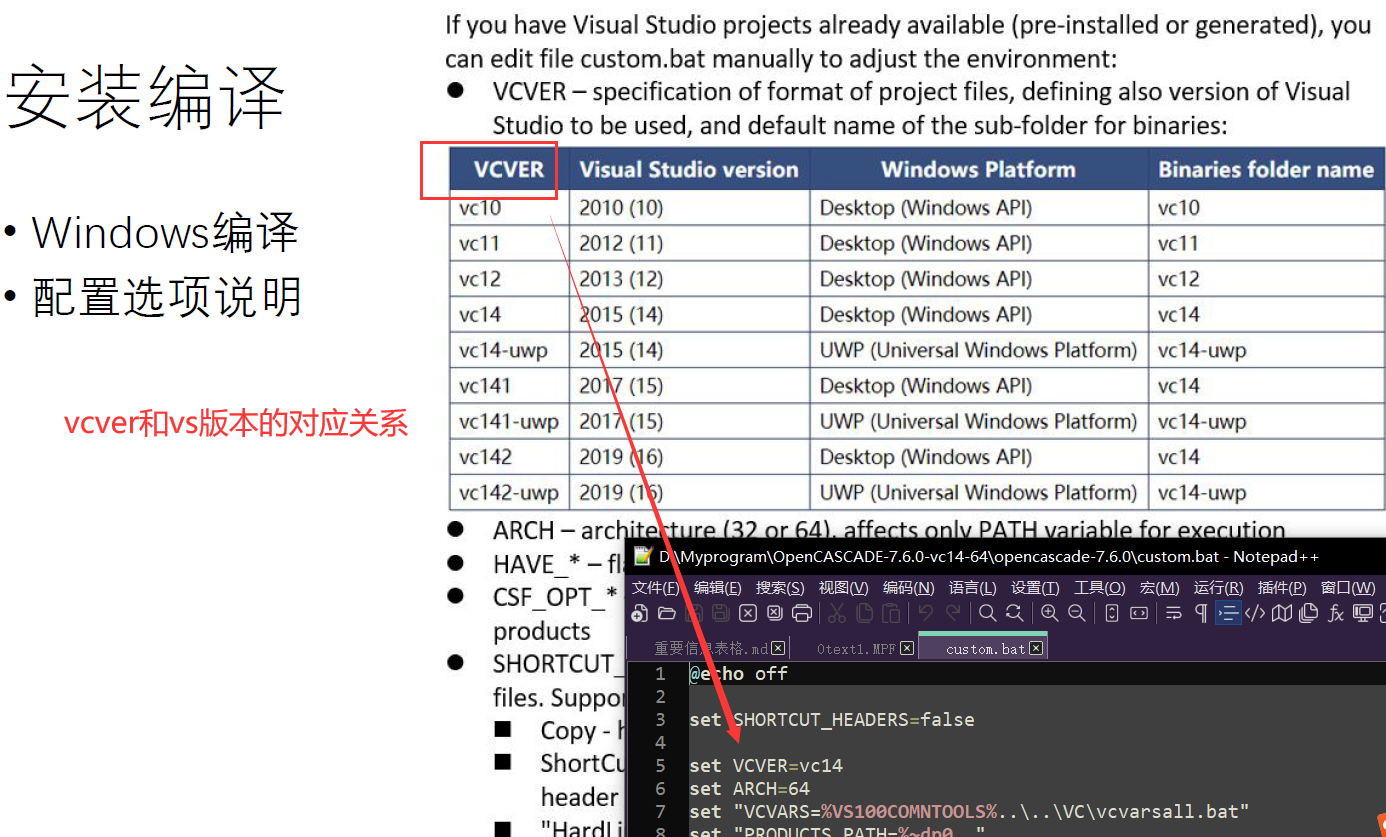
Task: Click the 'Visual Studio version' table header
Action: click(689, 170)
